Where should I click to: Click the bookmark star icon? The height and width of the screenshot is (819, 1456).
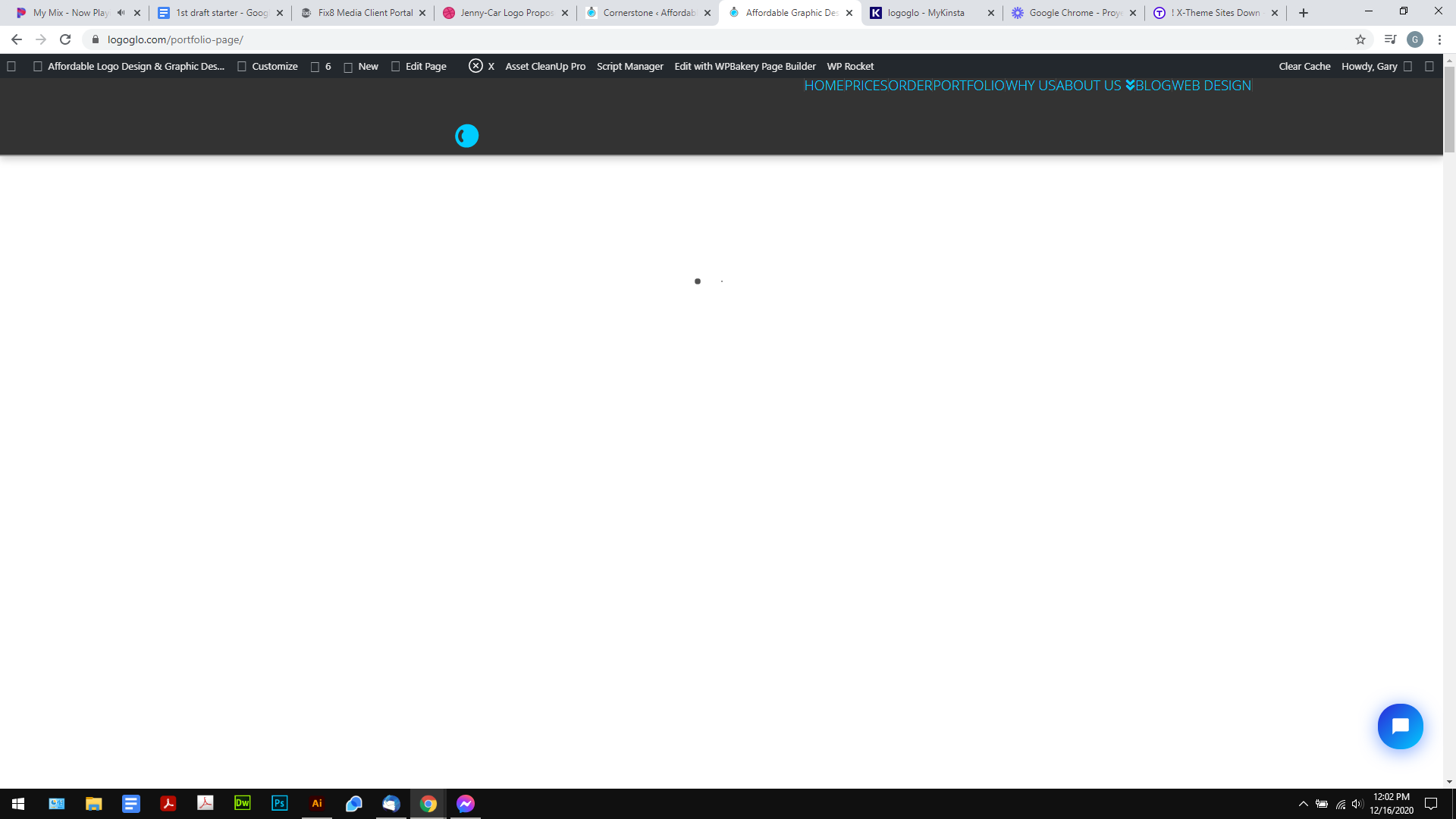(1360, 39)
